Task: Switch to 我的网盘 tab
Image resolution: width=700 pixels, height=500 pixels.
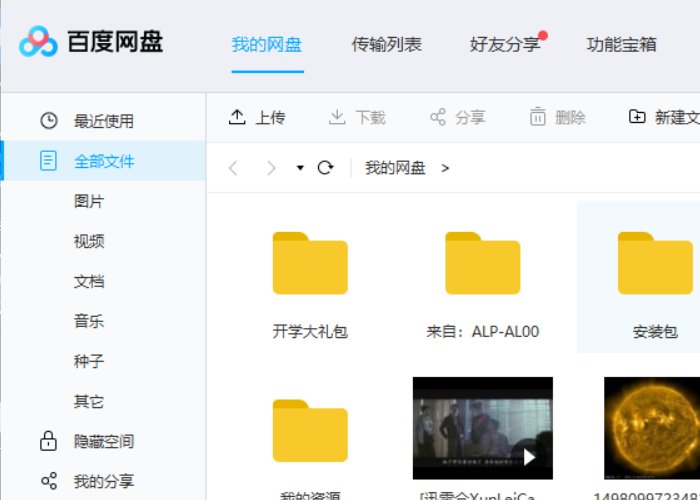Action: pyautogui.click(x=267, y=45)
